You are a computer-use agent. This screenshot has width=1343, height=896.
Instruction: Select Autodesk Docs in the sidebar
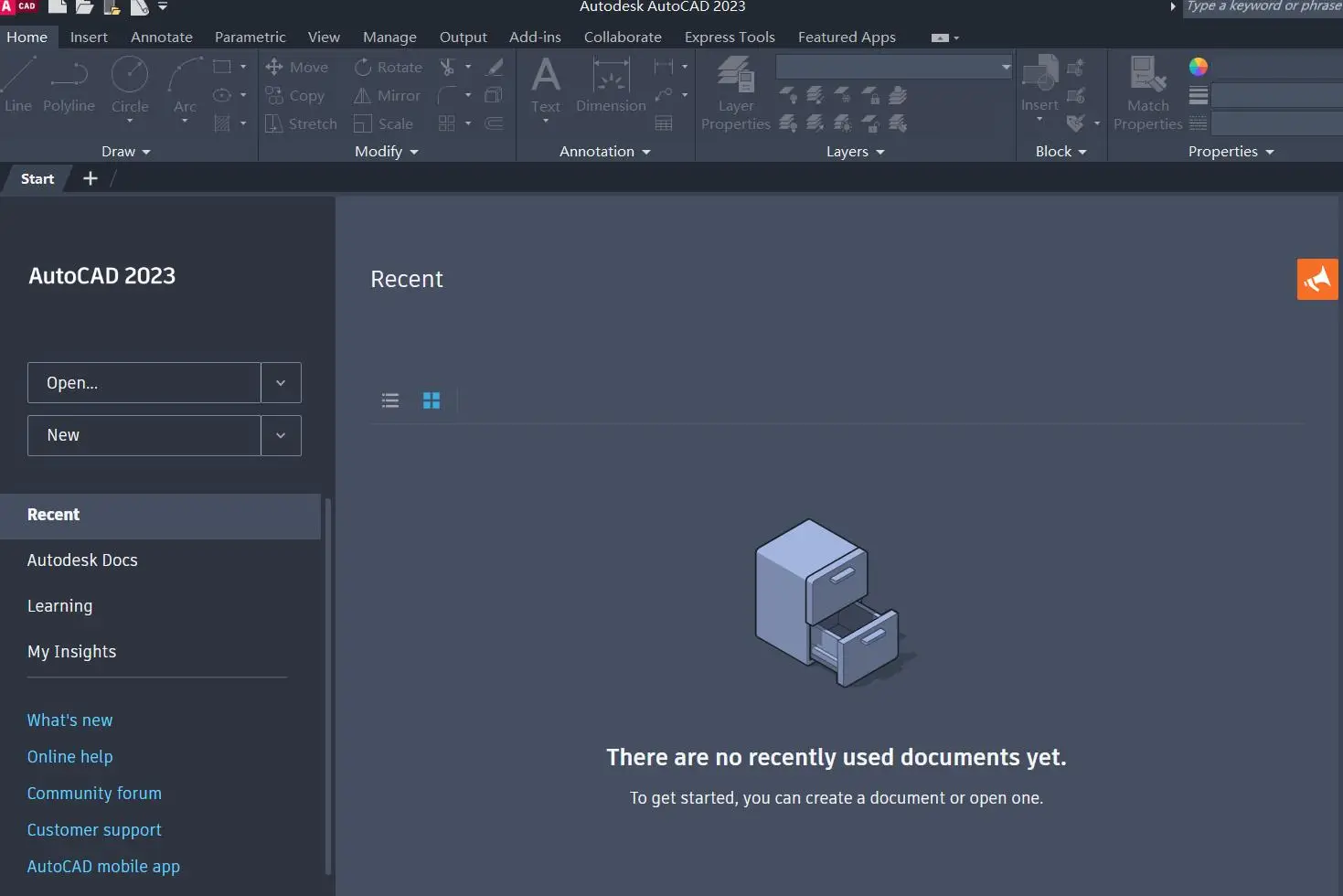(82, 560)
